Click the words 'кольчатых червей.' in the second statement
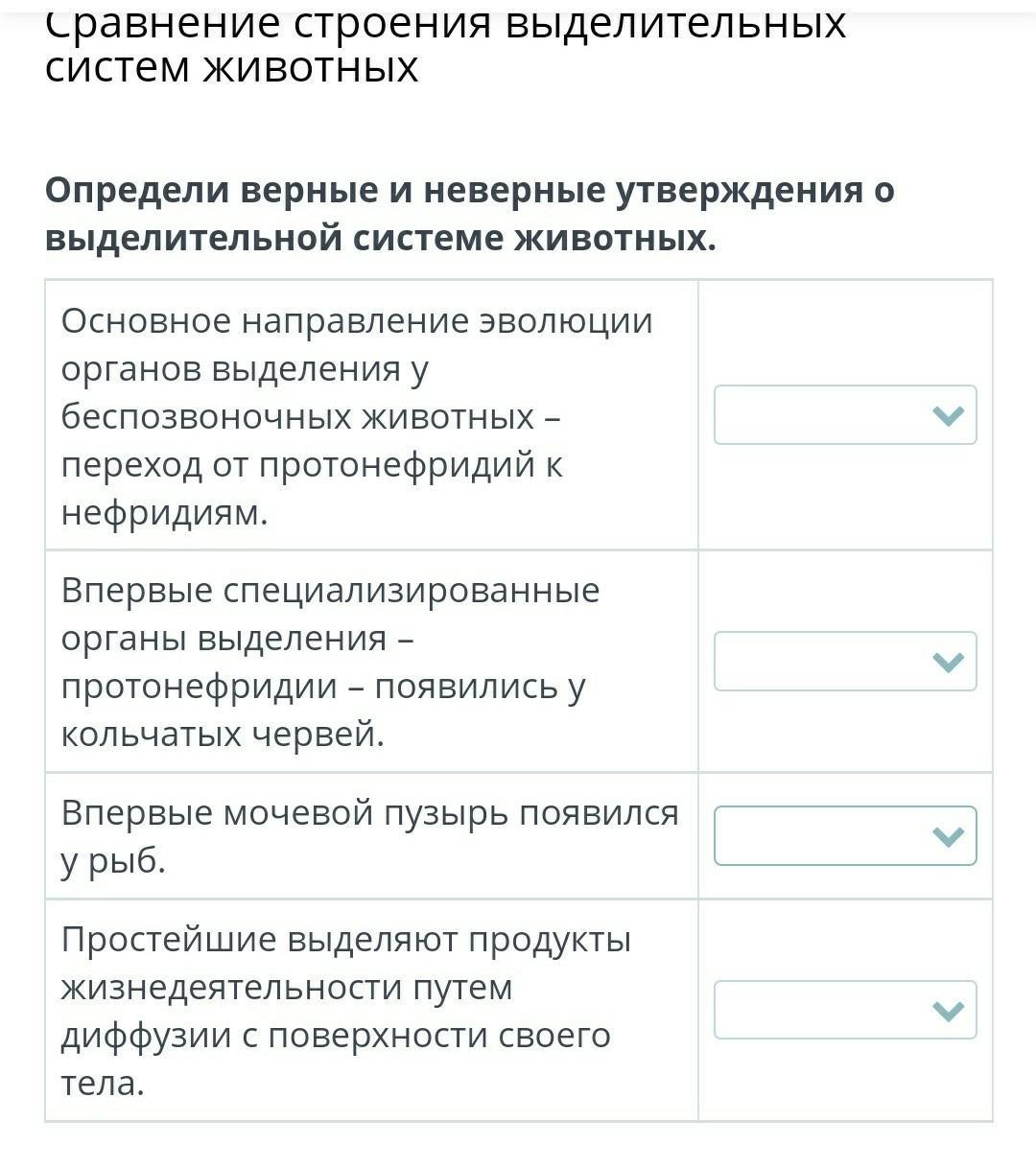Screen dimensions: 1036x1168 pos(223,735)
